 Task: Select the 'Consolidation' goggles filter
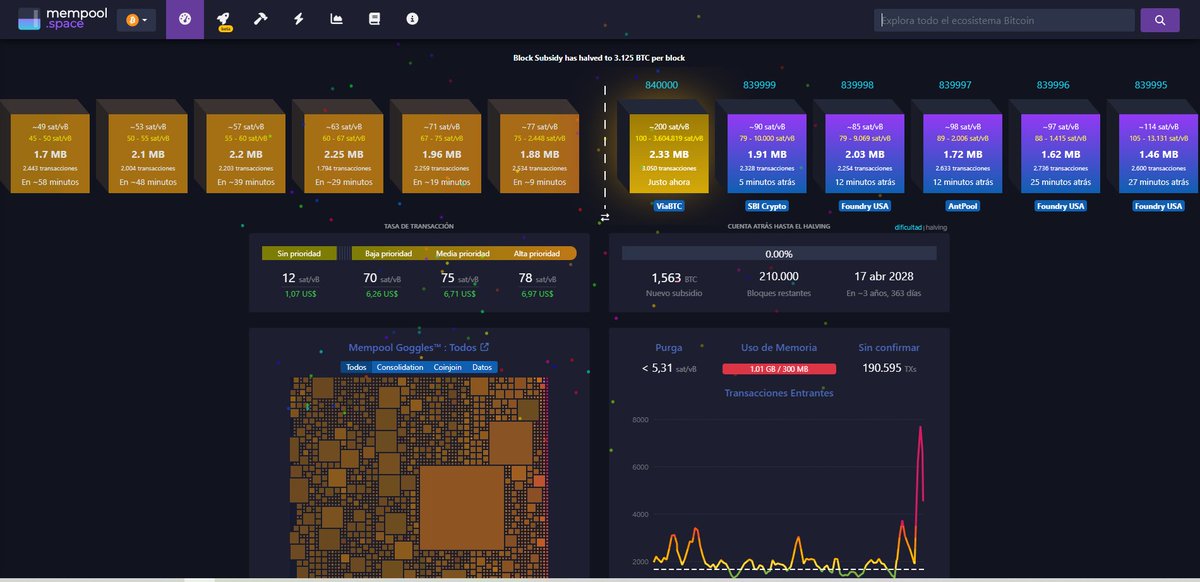pos(400,367)
